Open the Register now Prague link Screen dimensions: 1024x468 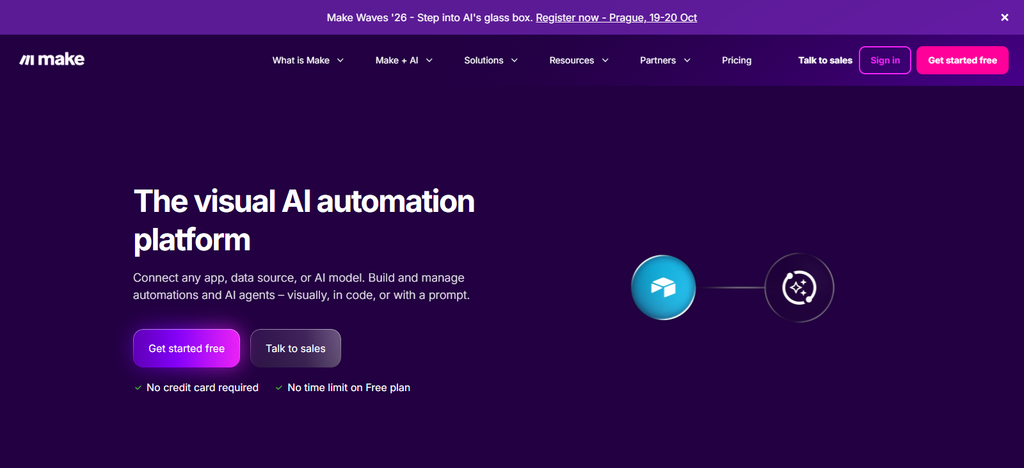tap(616, 18)
